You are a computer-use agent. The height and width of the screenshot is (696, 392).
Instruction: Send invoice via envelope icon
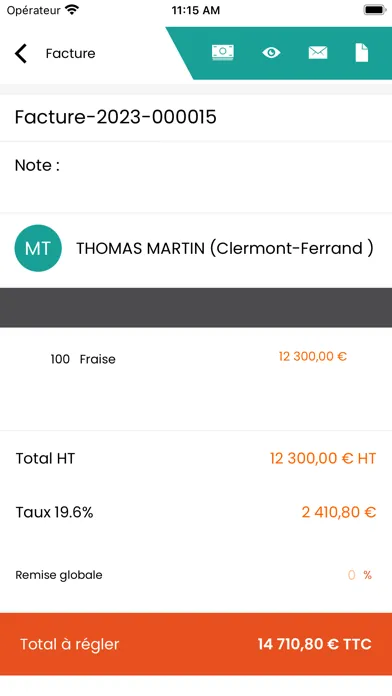pyautogui.click(x=318, y=53)
